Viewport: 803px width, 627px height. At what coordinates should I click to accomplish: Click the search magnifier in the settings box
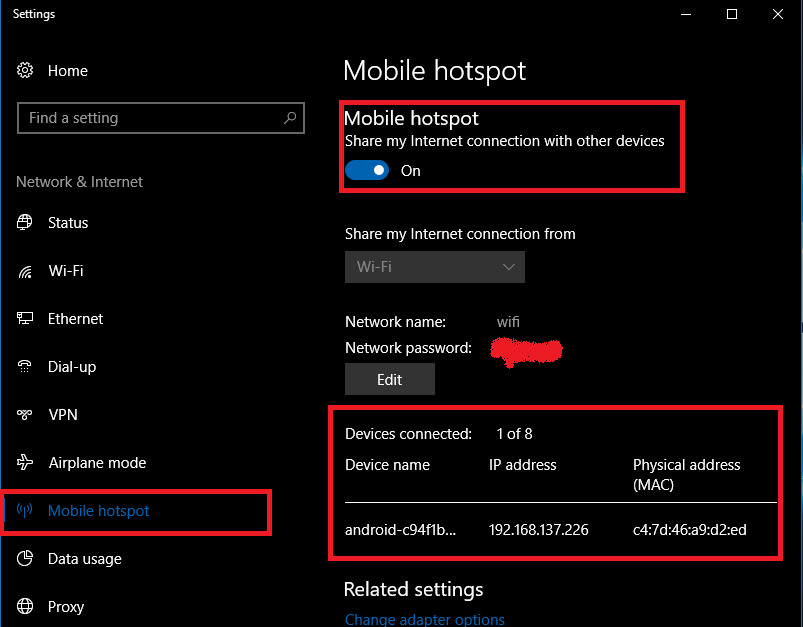point(290,118)
